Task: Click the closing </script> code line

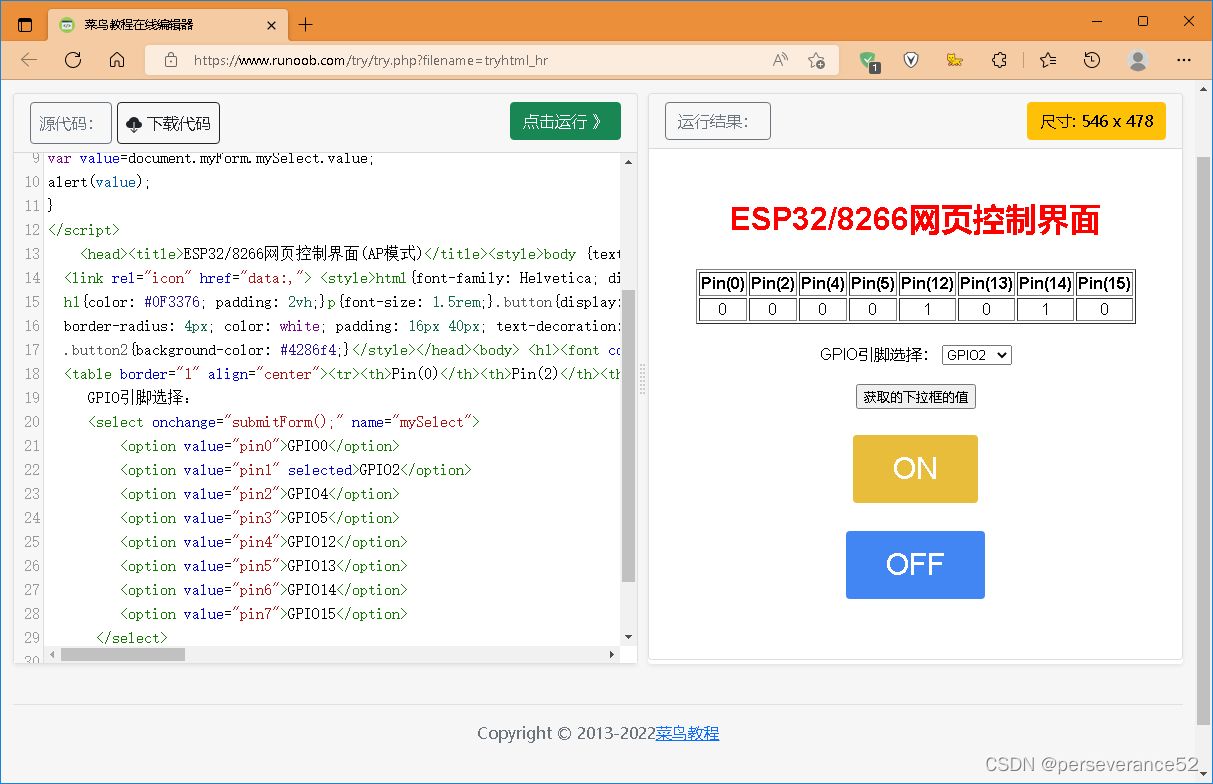Action: [x=83, y=230]
